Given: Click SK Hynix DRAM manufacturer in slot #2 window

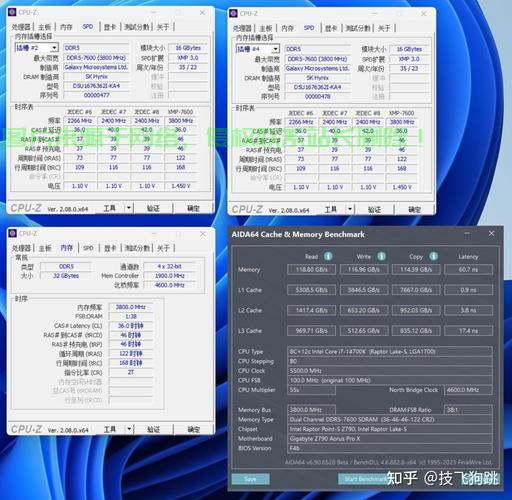Looking at the screenshot, I should tap(96, 77).
